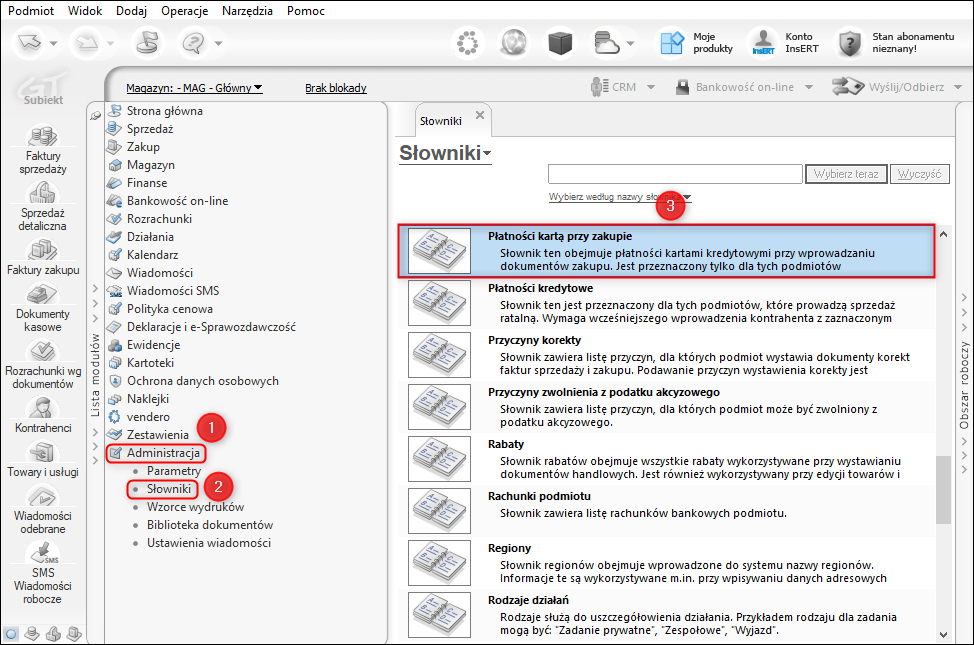This screenshot has width=974, height=645.
Task: Click the Moje produkty icon
Action: [671, 43]
